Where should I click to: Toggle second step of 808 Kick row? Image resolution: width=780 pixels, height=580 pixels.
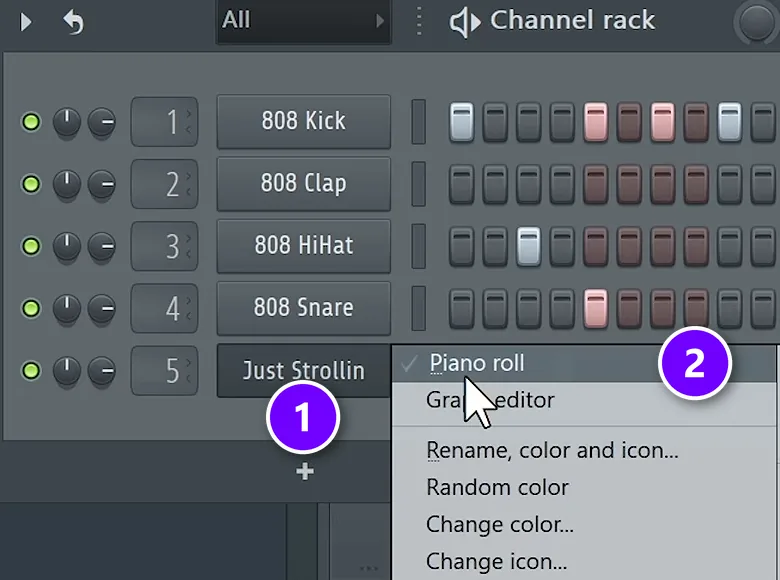coord(495,122)
